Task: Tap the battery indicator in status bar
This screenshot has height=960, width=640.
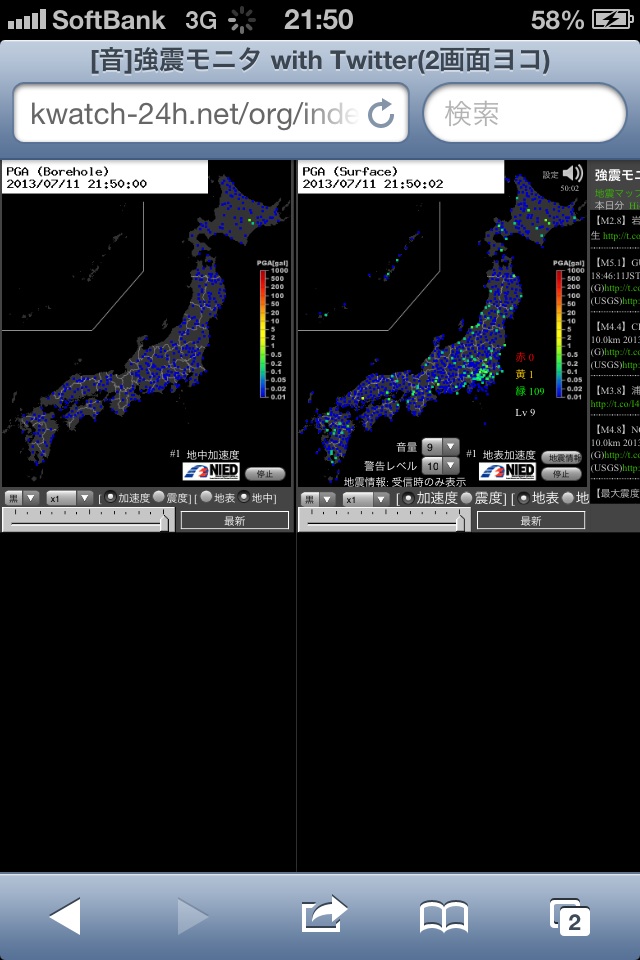Action: 612,20
